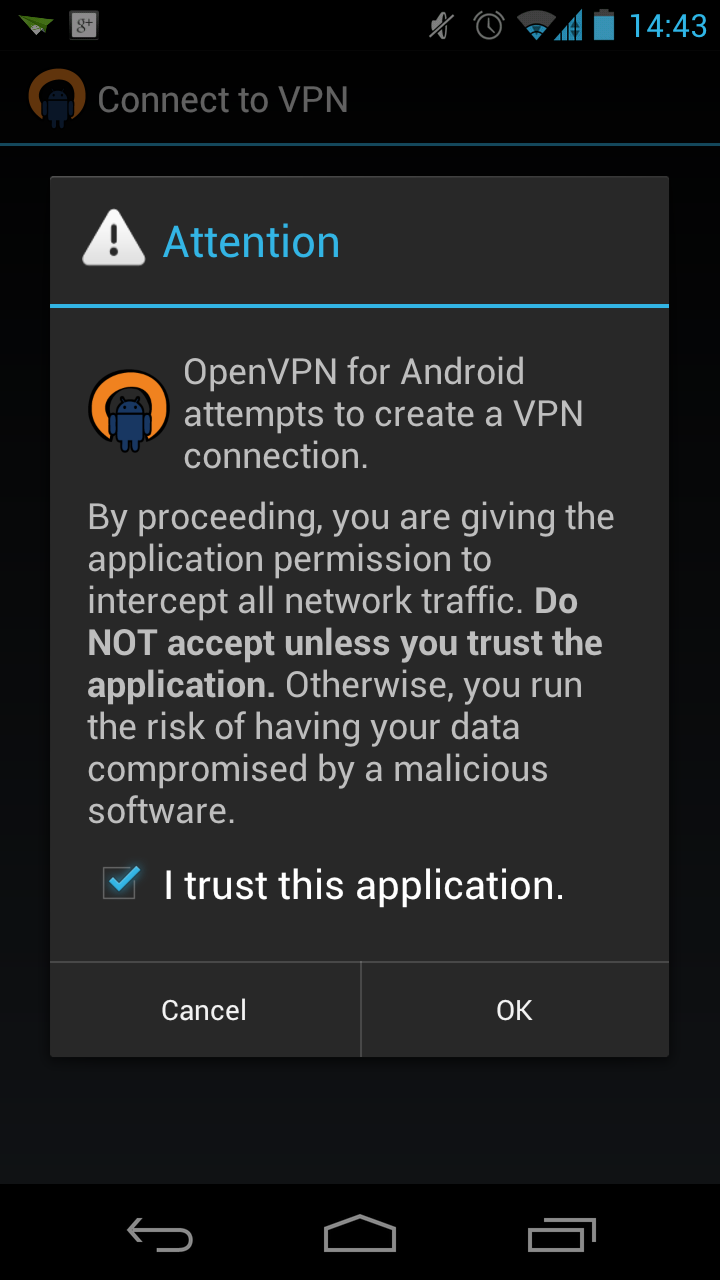720x1280 pixels.
Task: Confirm the VPN connection with OK
Action: click(515, 1010)
